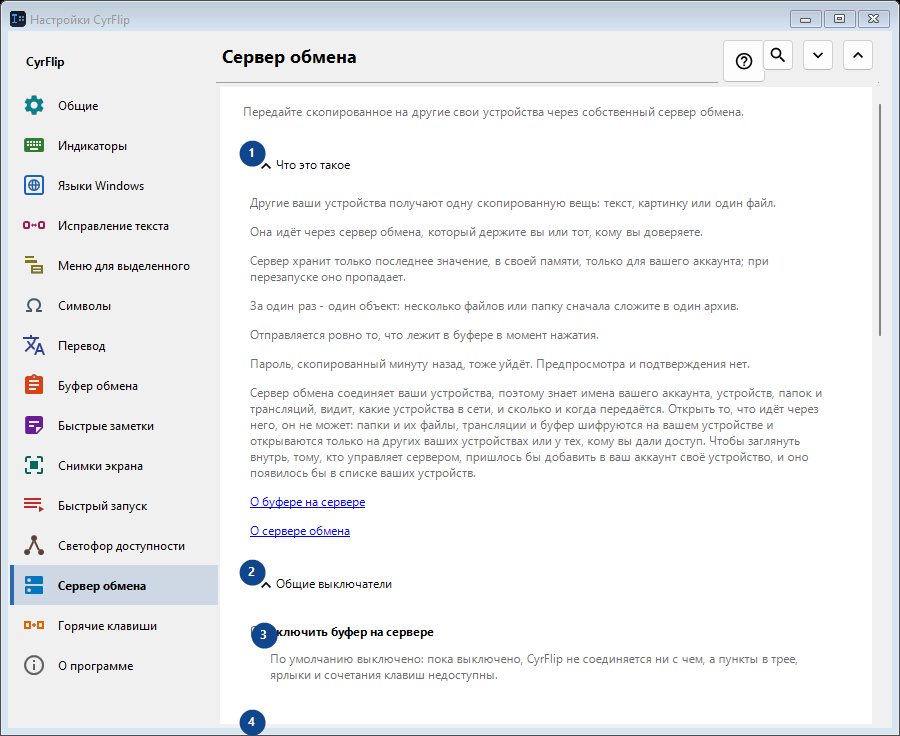Open the Исправление текста icon

pyautogui.click(x=34, y=226)
